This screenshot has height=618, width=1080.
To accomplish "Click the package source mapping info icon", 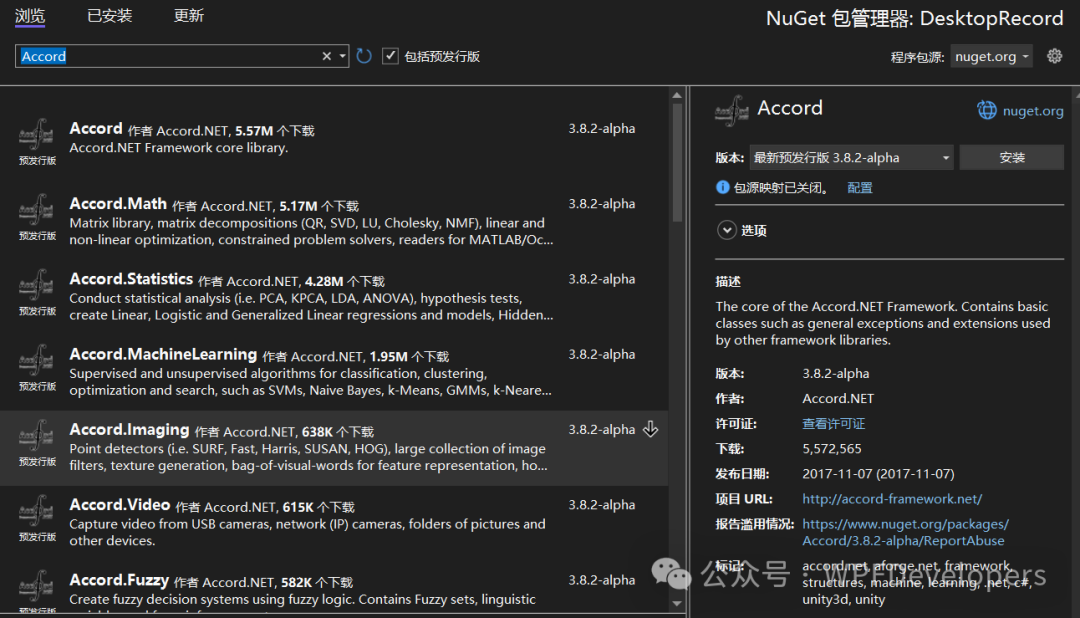I will (723, 187).
